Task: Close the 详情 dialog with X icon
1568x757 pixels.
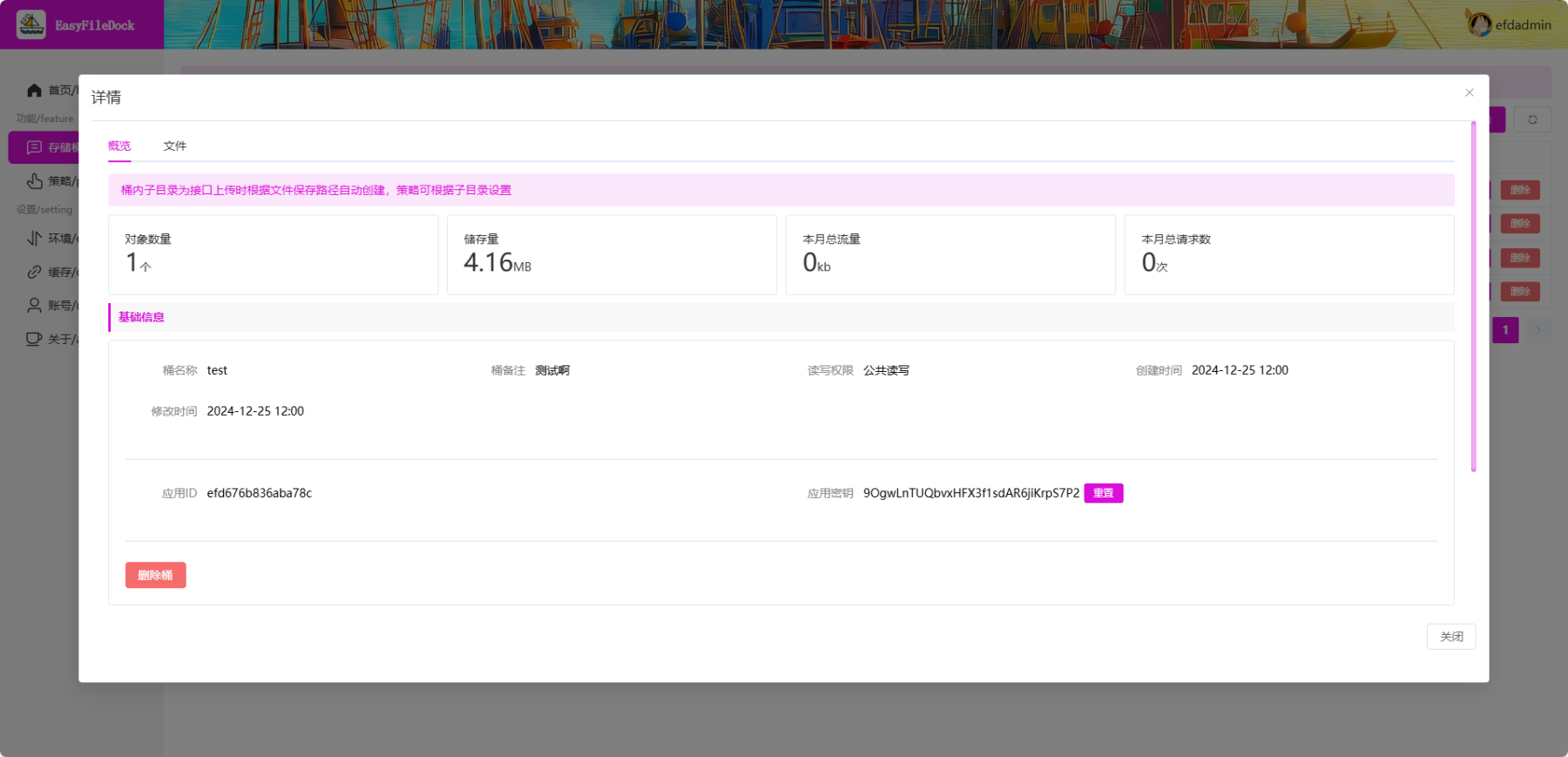Action: (x=1469, y=92)
